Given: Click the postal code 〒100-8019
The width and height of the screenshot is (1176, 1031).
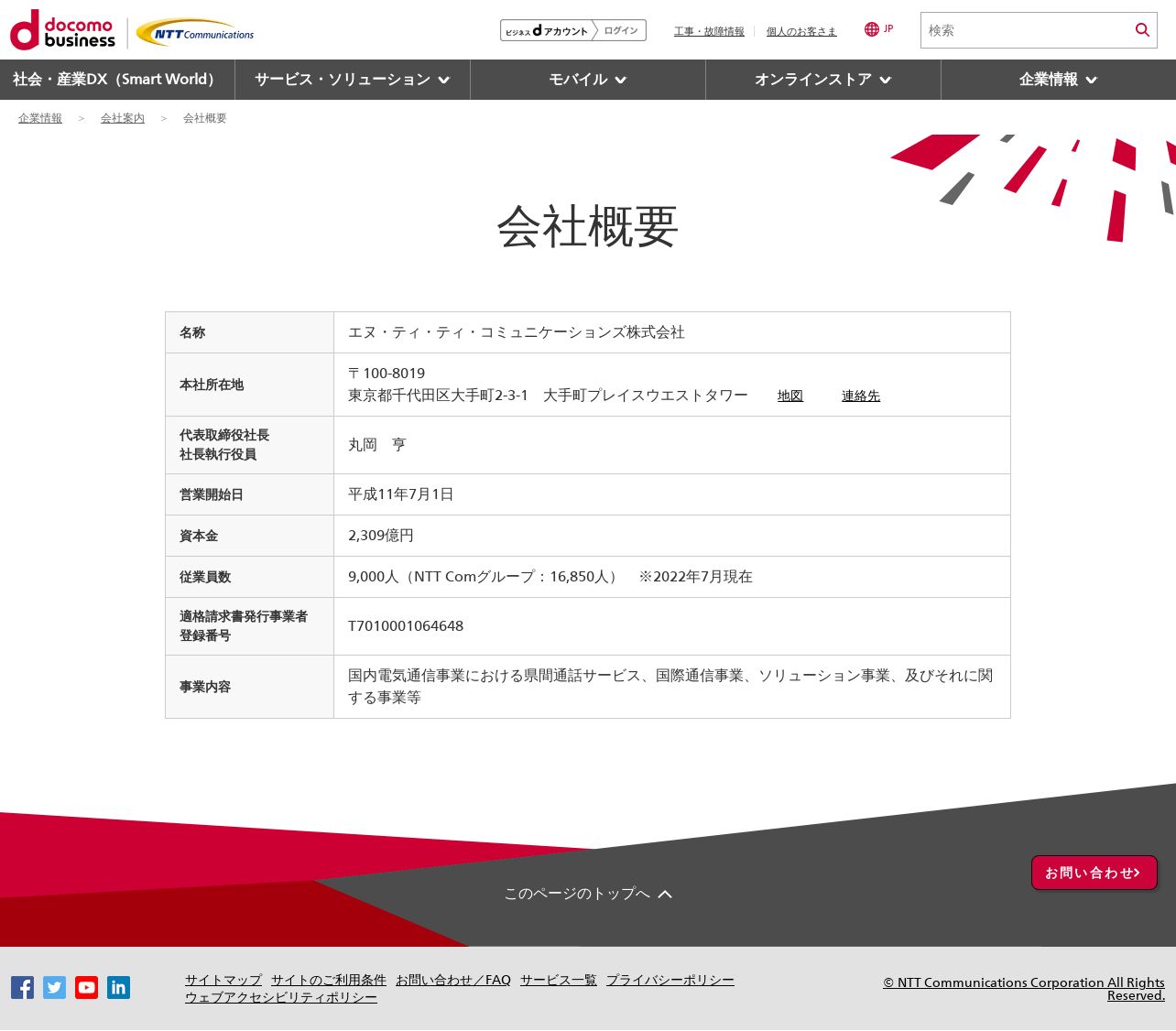Looking at the screenshot, I should [387, 373].
